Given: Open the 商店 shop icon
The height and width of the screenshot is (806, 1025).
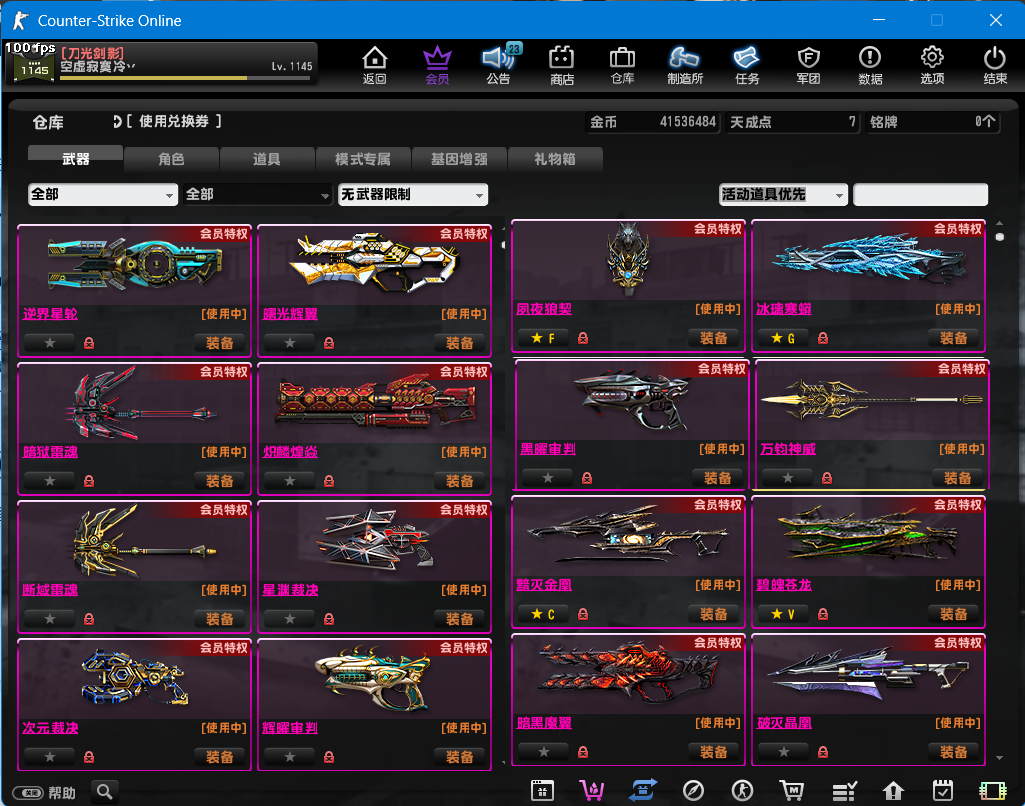Looking at the screenshot, I should 562,65.
